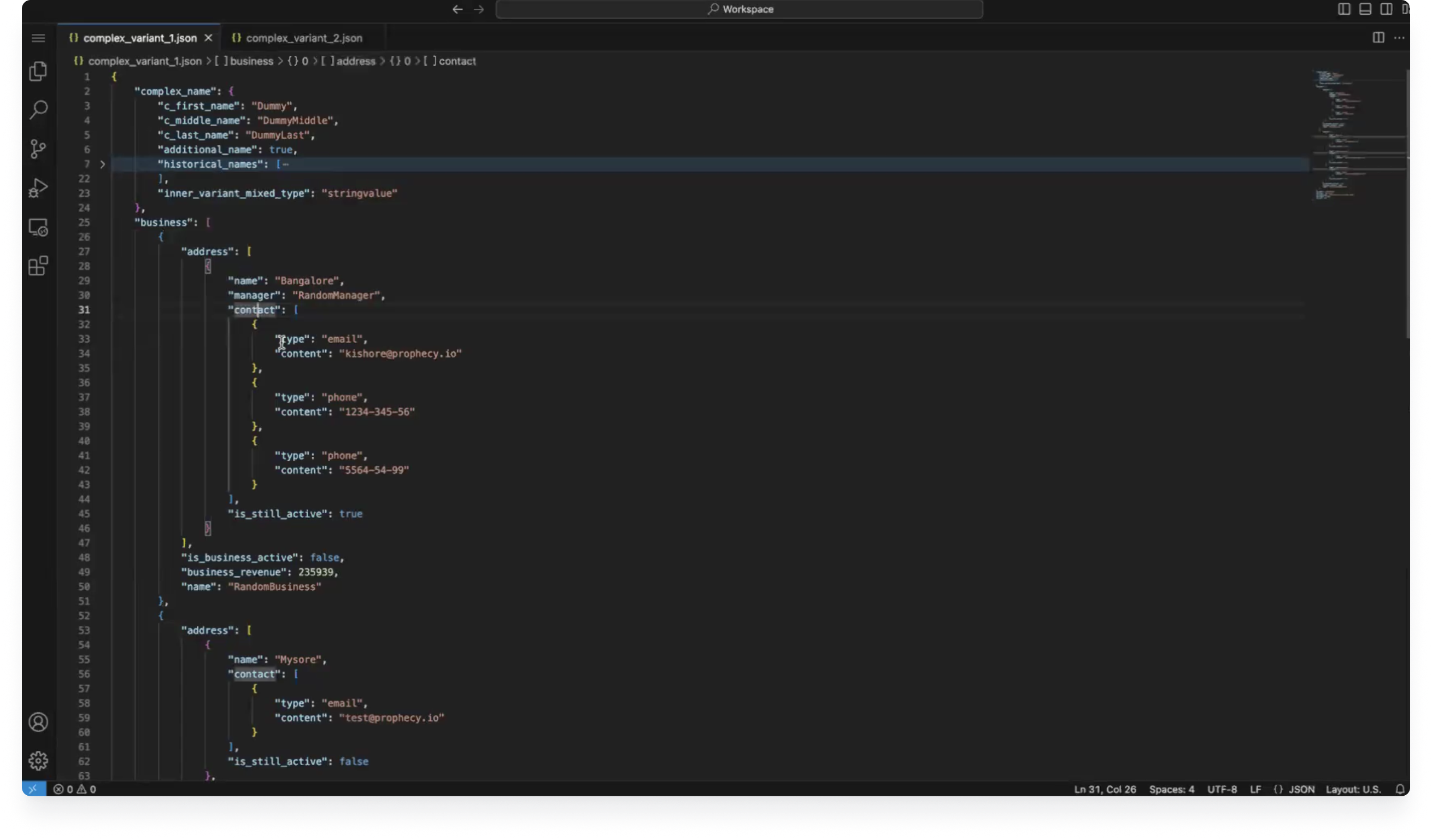Screen dimensions: 1432x840
Task: Open the remote window indicator in status bar
Action: 33,789
